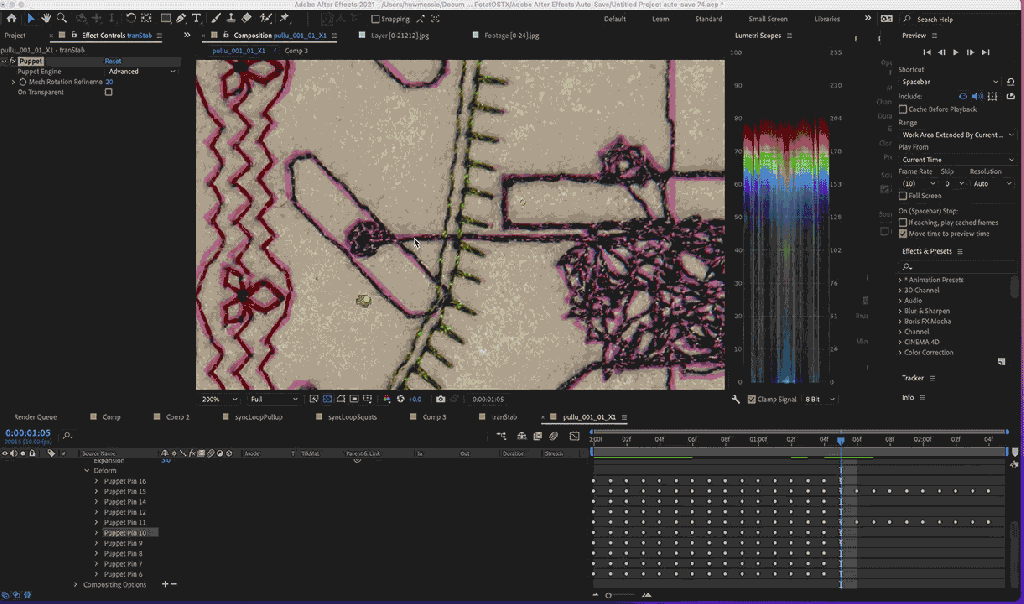The width and height of the screenshot is (1024, 604).
Task: Open the Puppet Engine Advanced dropdown
Action: click(x=141, y=72)
